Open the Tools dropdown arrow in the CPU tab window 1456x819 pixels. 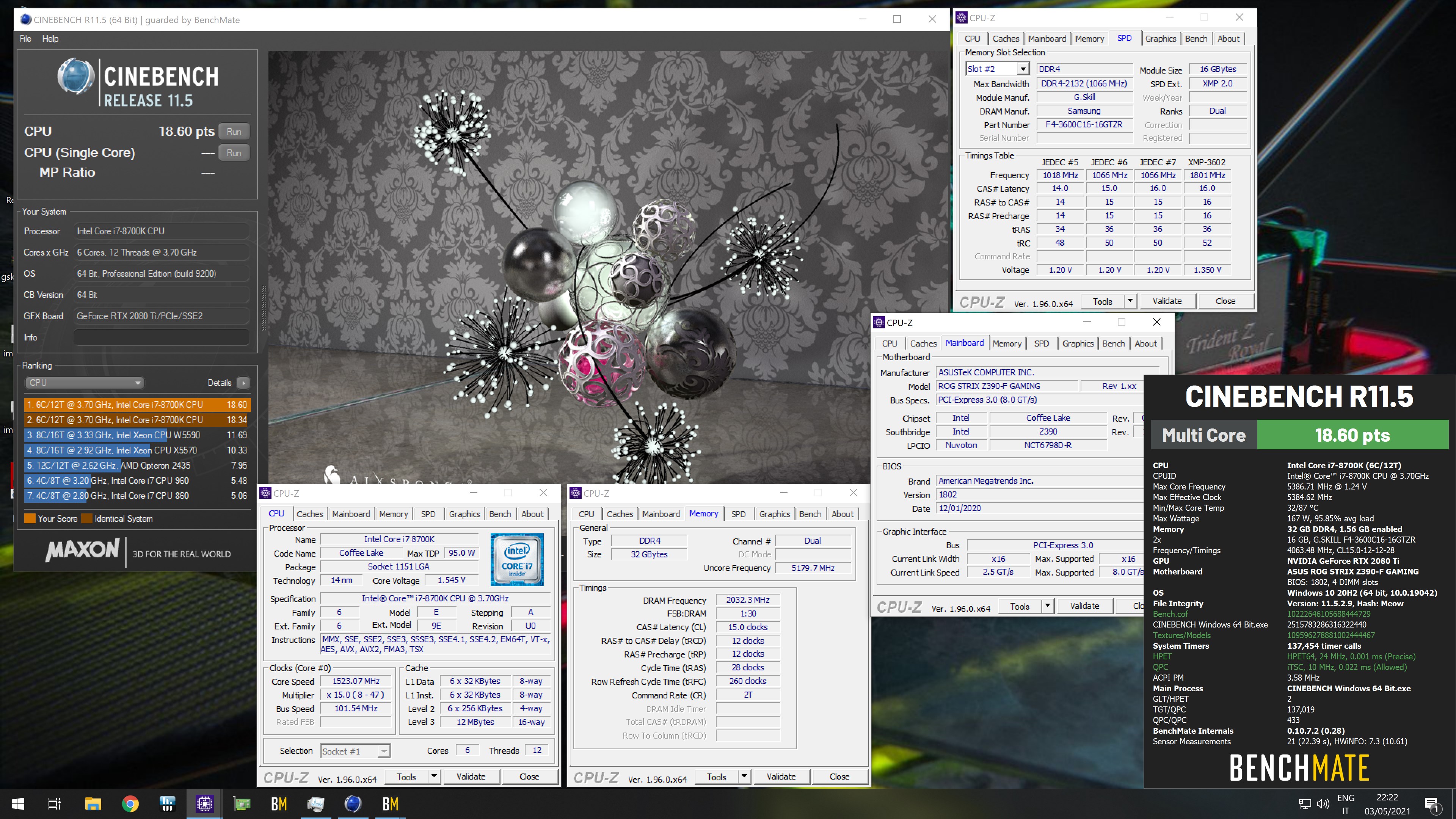[x=434, y=777]
